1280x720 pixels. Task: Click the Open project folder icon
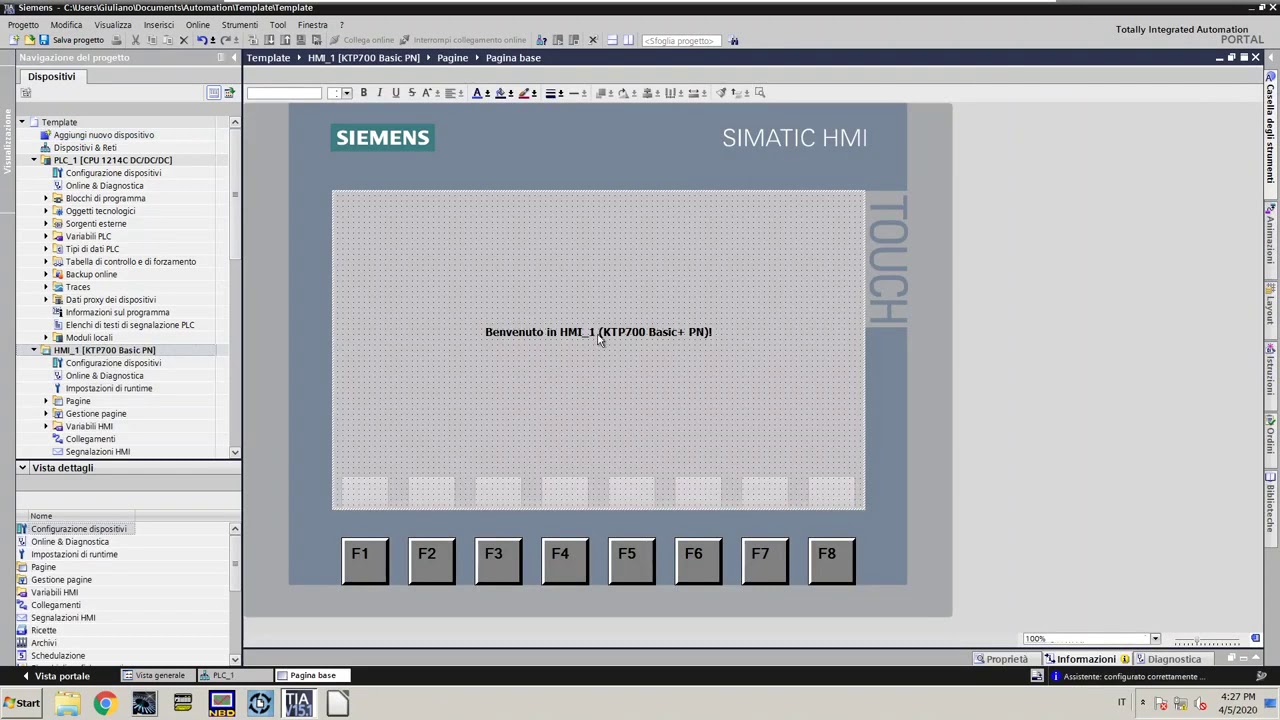[x=29, y=40]
